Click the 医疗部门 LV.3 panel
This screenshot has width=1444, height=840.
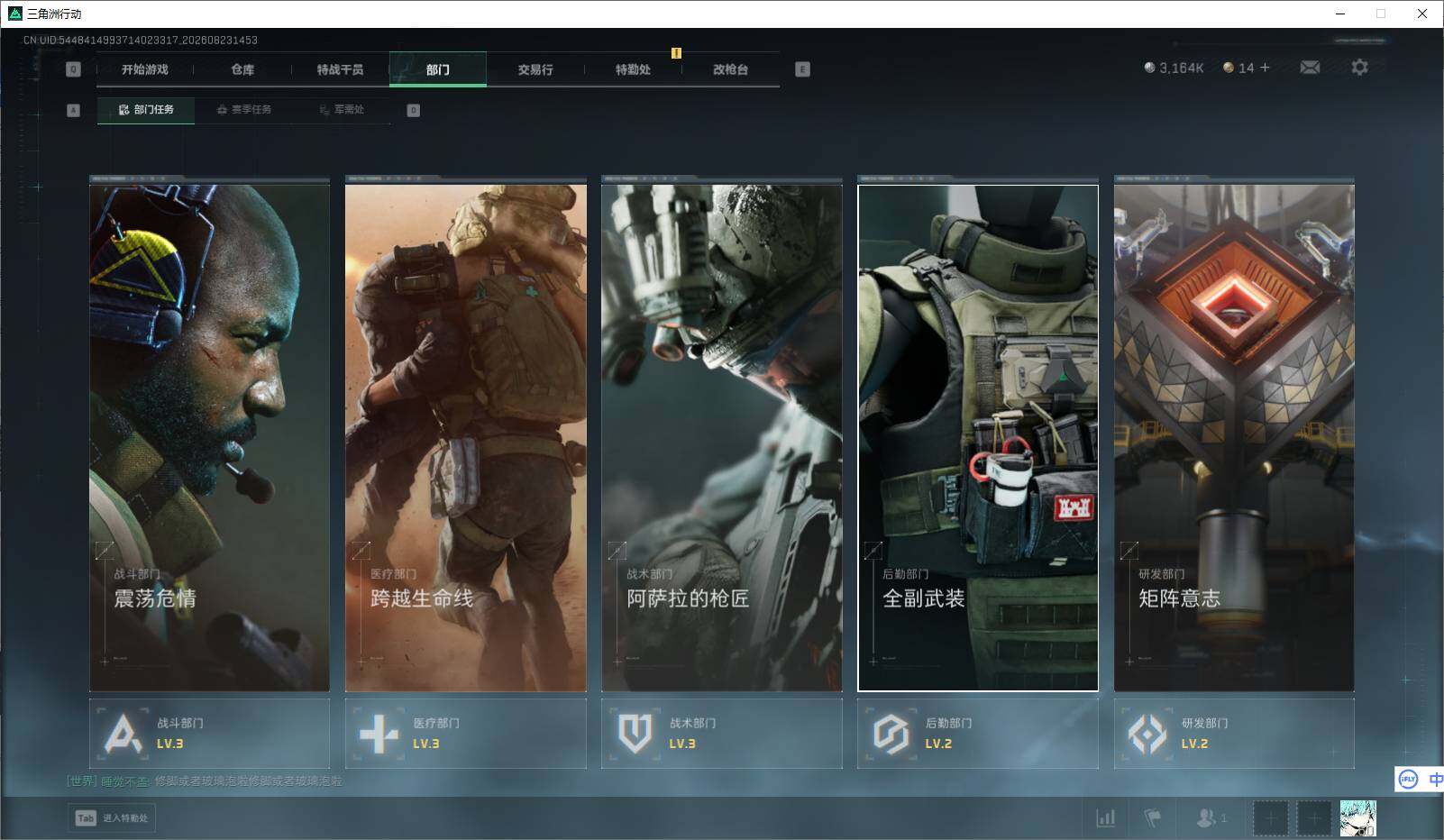tap(466, 734)
